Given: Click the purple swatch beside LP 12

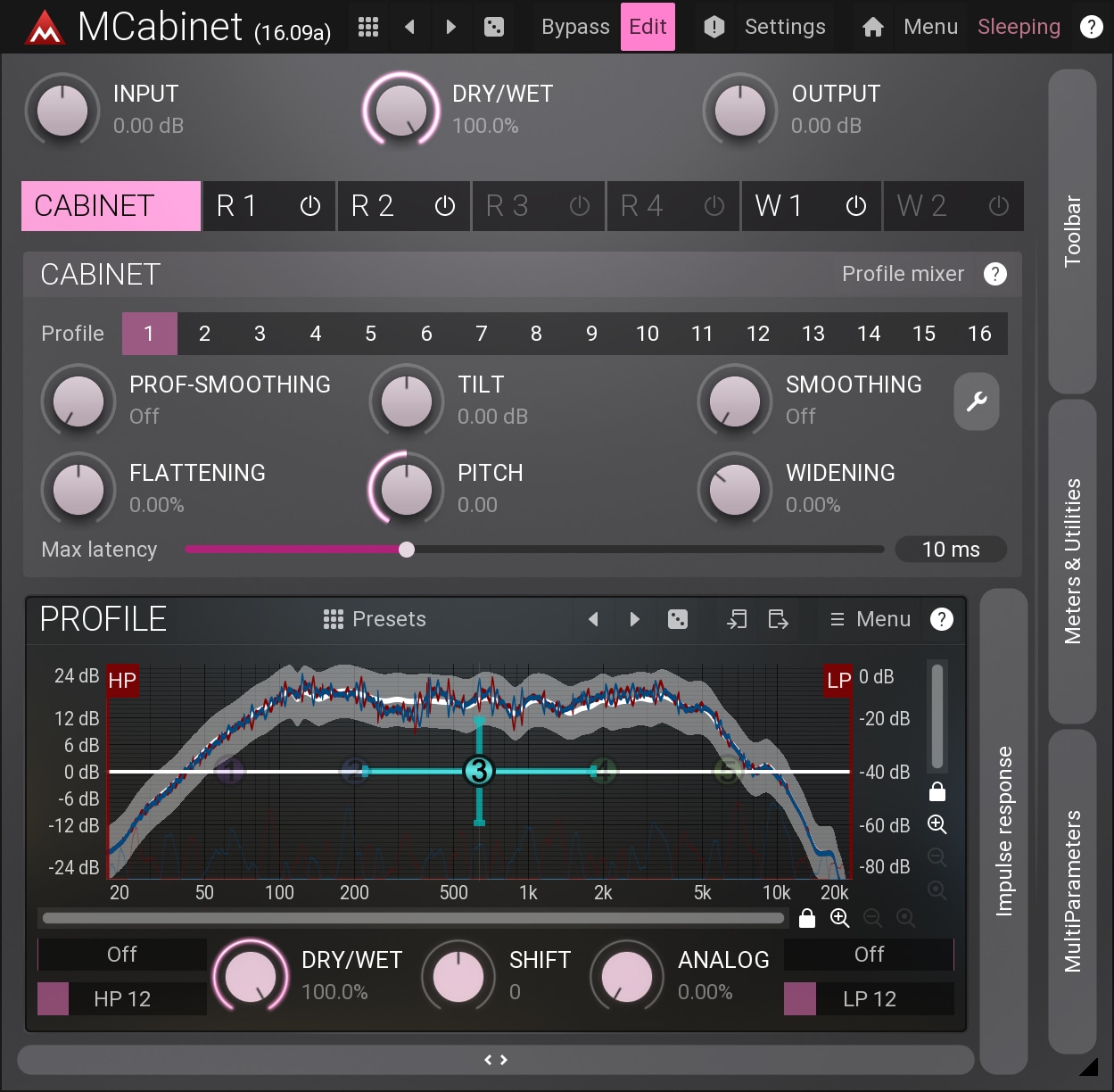Looking at the screenshot, I should tap(800, 999).
